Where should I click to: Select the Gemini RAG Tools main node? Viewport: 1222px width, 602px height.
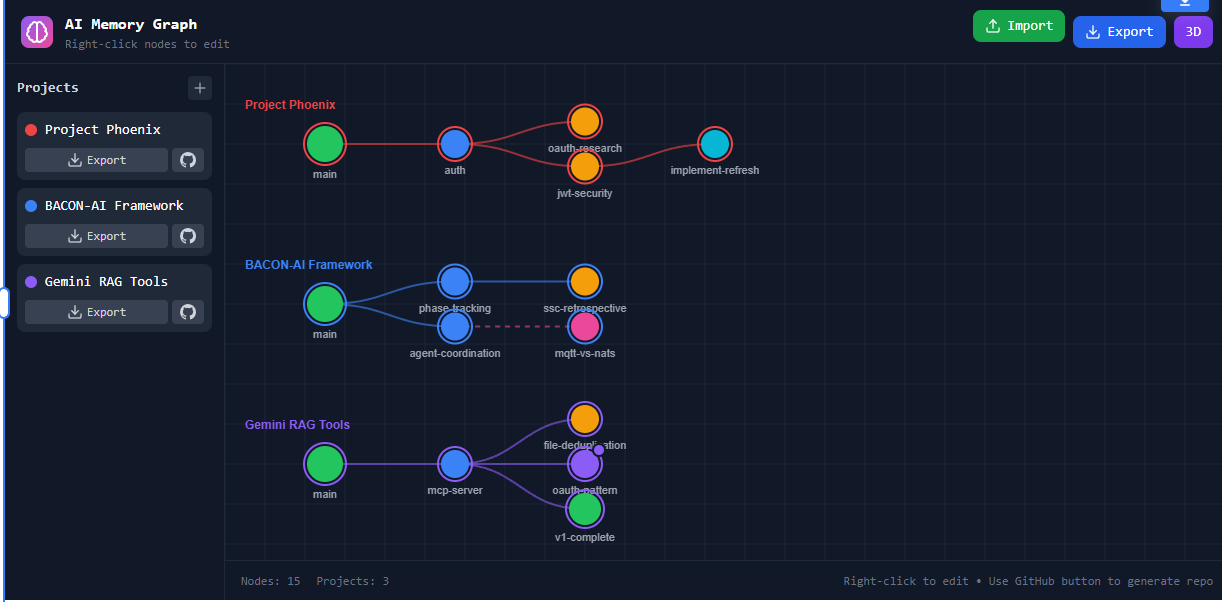coord(325,464)
